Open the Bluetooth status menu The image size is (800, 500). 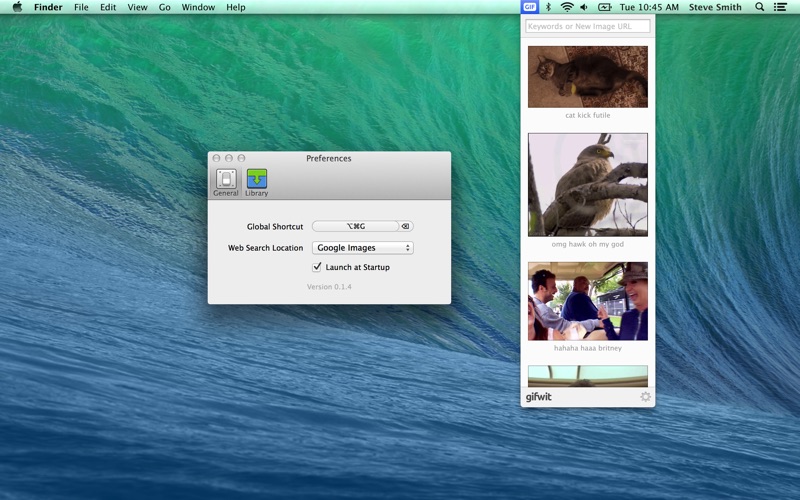pyautogui.click(x=548, y=7)
